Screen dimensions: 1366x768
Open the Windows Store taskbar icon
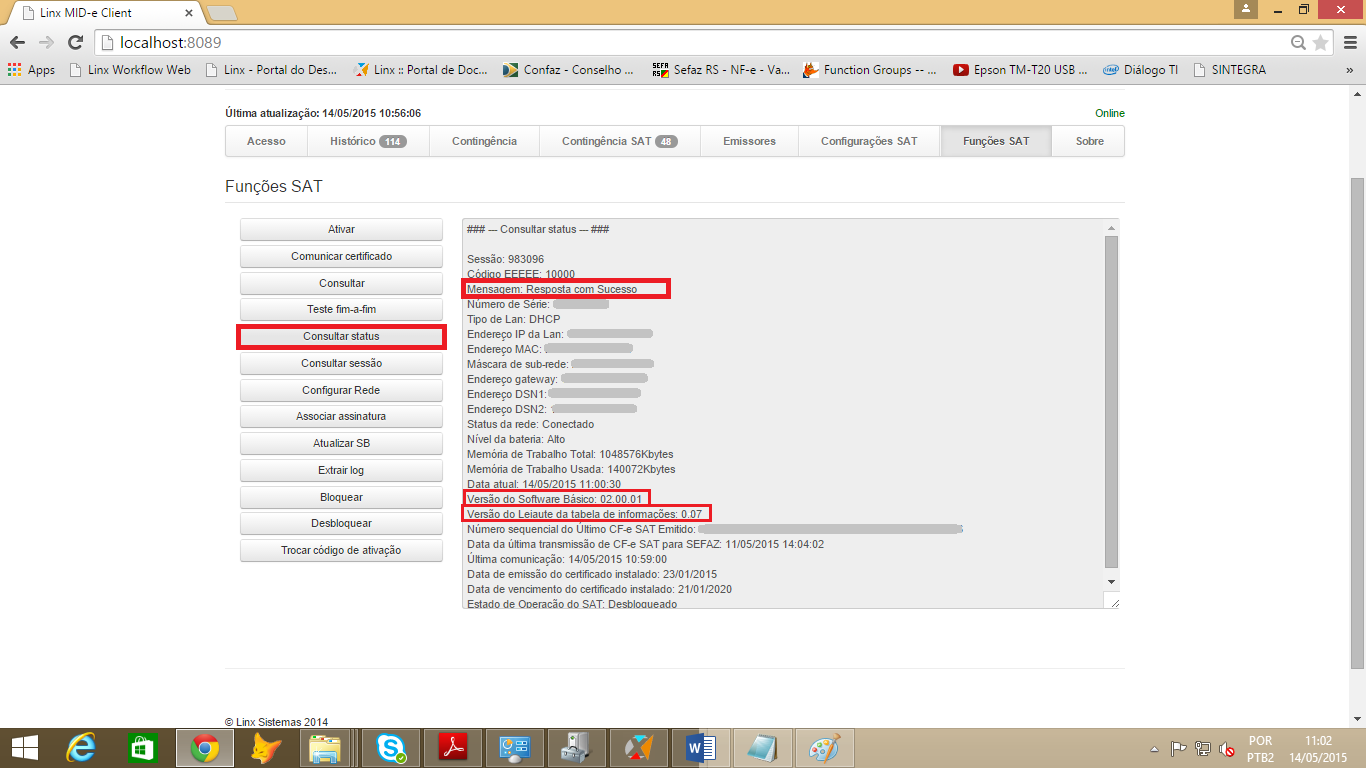point(142,748)
